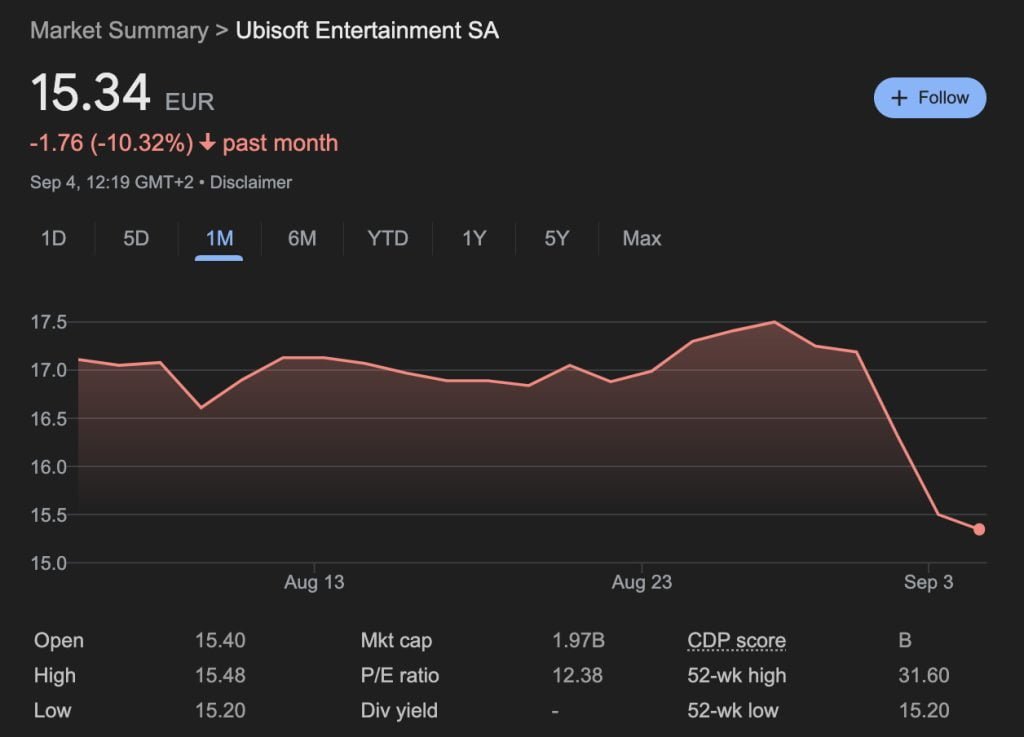The width and height of the screenshot is (1024, 737).
Task: Click the EUR currency label
Action: (x=189, y=102)
